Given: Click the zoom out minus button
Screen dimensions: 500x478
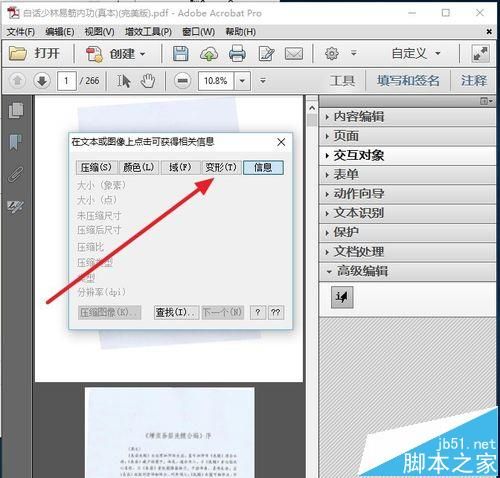Looking at the screenshot, I should pos(182,81).
